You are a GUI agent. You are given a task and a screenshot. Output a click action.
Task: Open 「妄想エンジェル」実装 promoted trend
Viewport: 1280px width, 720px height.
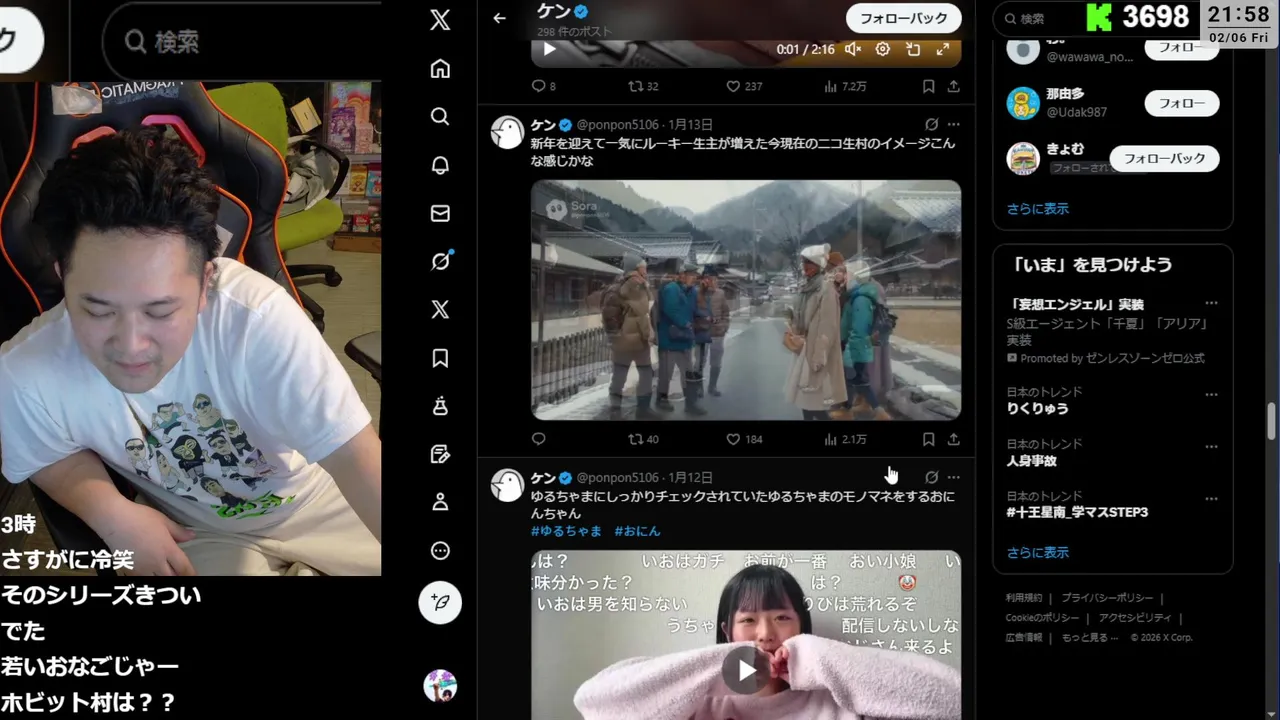coord(1075,304)
